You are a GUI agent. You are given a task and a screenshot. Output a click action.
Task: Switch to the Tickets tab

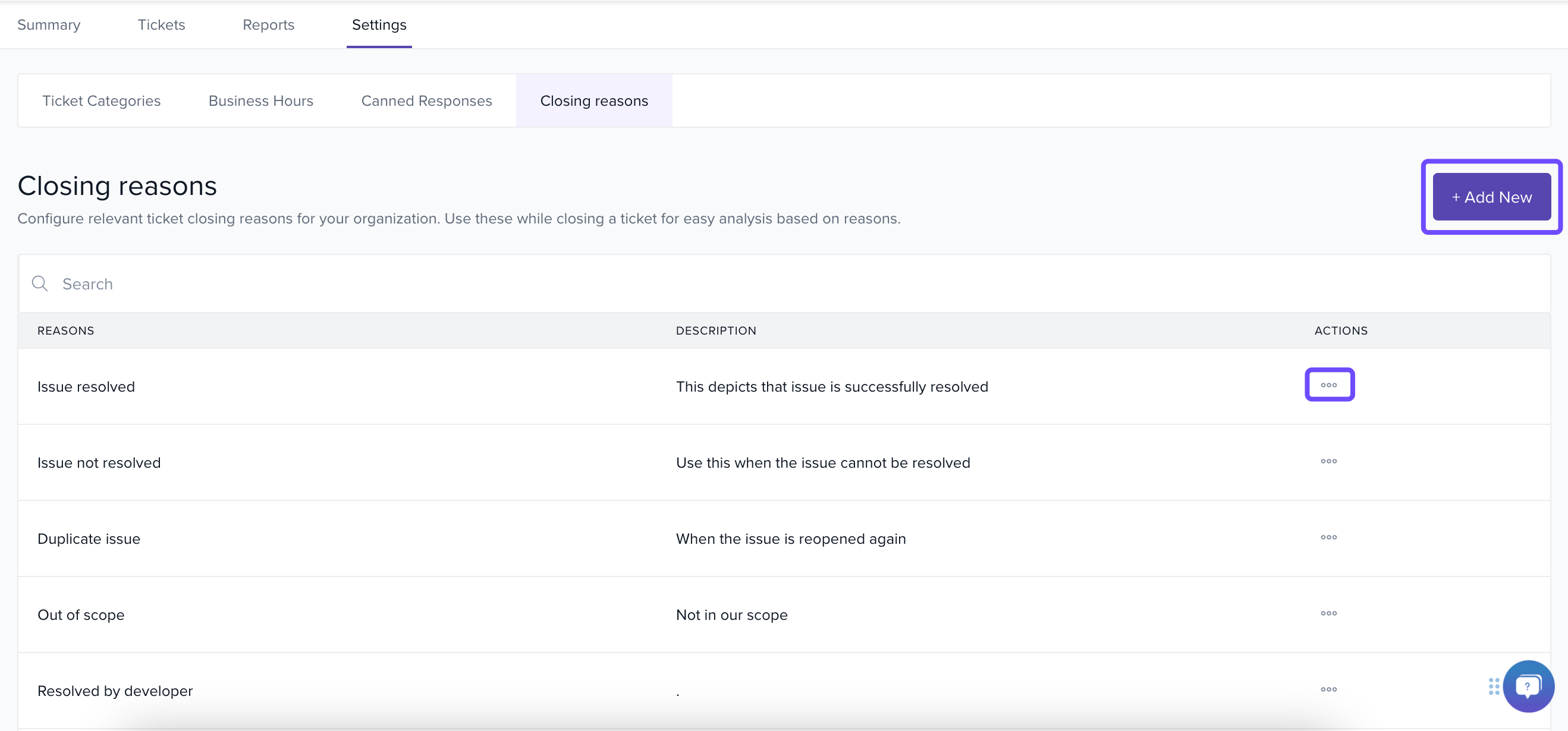161,25
